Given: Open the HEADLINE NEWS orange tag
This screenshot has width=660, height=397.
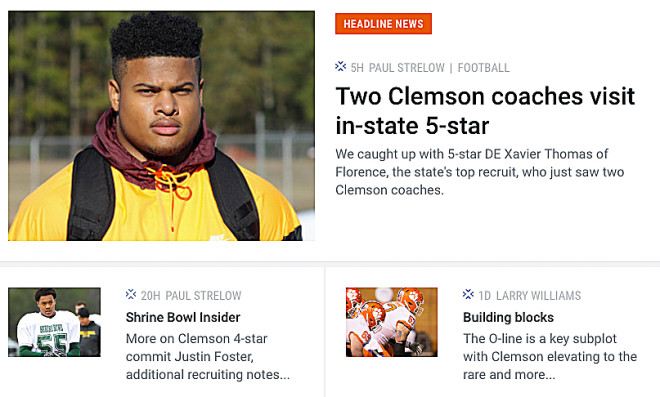Looking at the screenshot, I should point(383,24).
